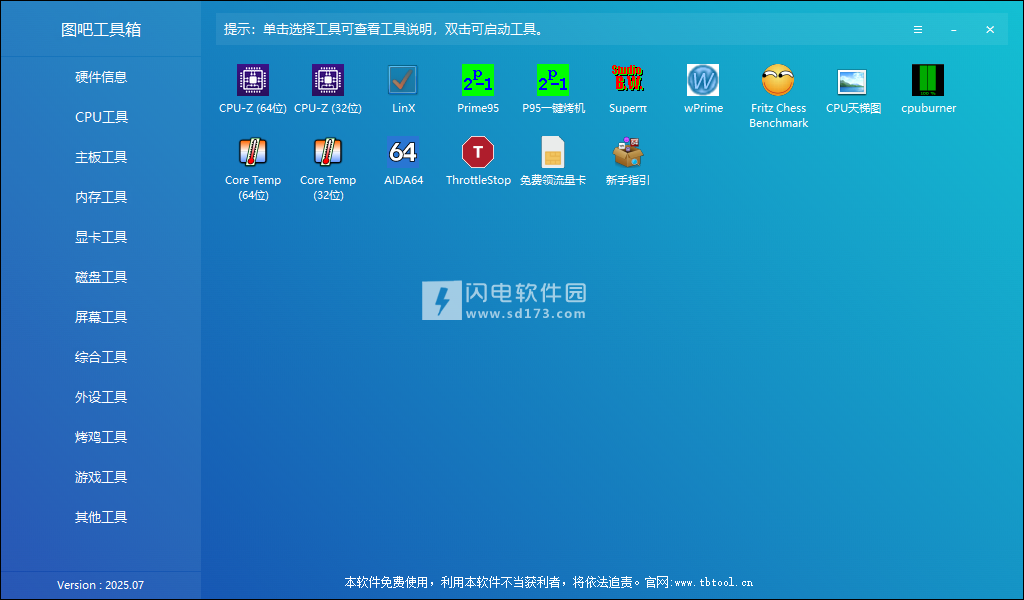
Task: Show the 烤鸡工具 category
Action: 101,437
